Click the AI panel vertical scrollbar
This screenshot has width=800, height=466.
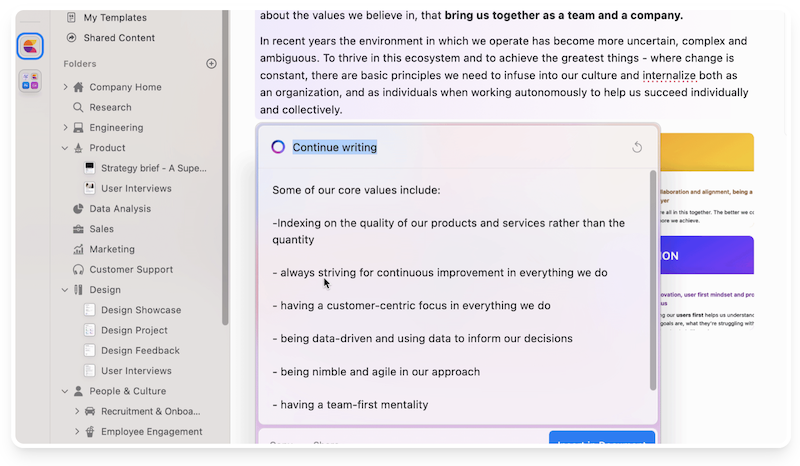(x=653, y=280)
